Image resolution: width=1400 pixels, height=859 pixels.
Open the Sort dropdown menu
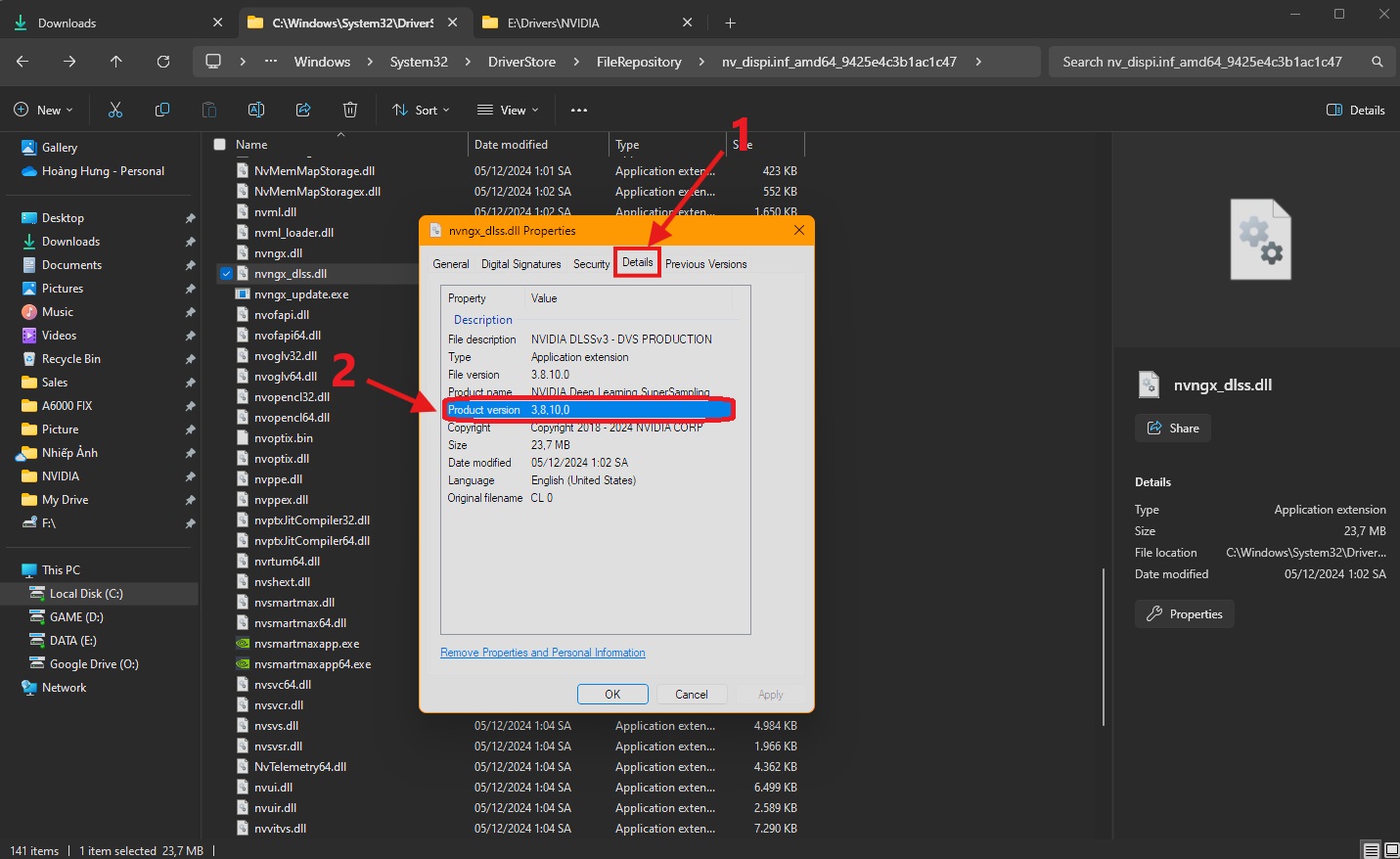pyautogui.click(x=421, y=110)
